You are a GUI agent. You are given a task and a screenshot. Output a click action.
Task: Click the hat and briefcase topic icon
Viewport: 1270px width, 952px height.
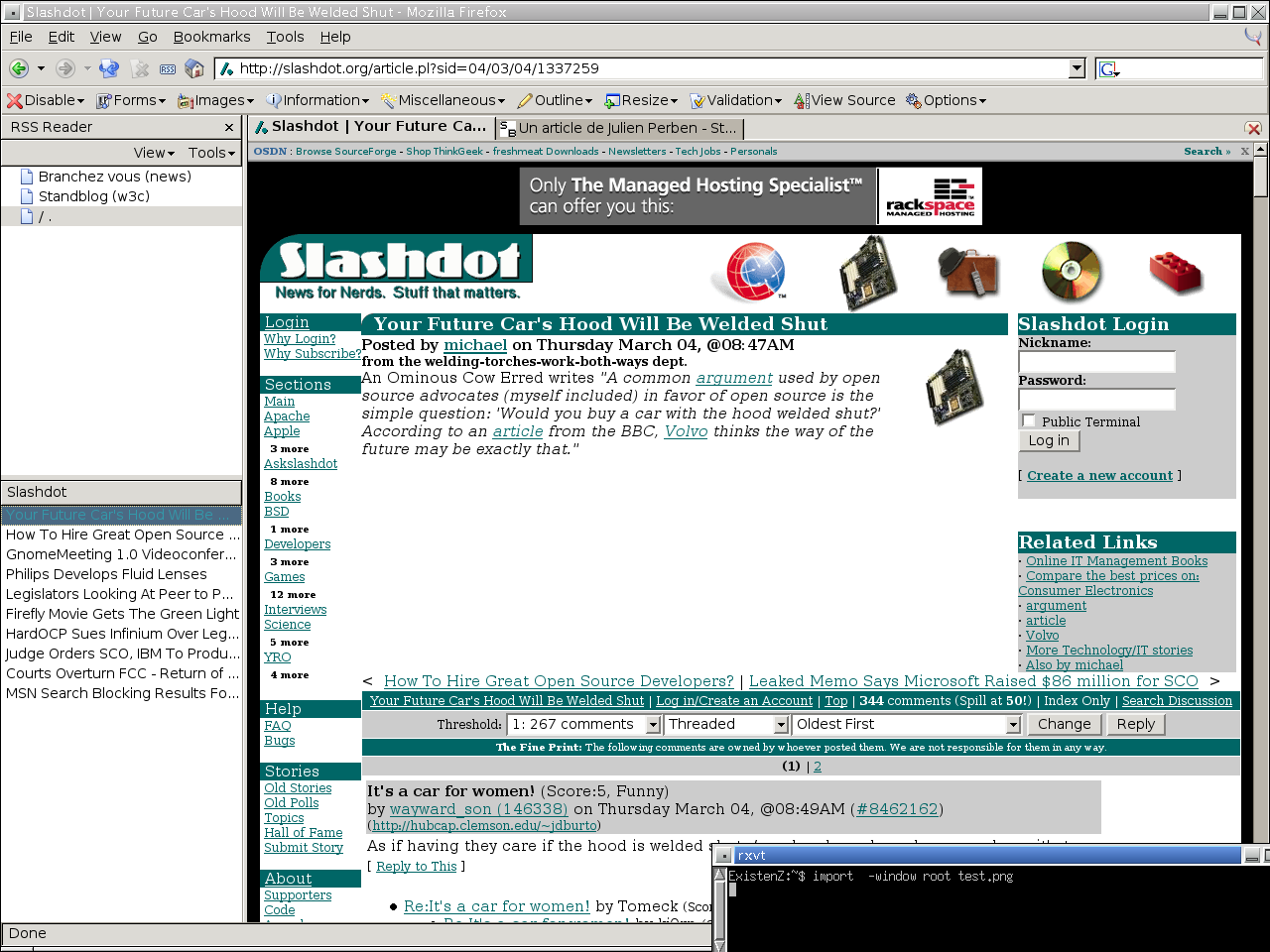click(x=968, y=271)
